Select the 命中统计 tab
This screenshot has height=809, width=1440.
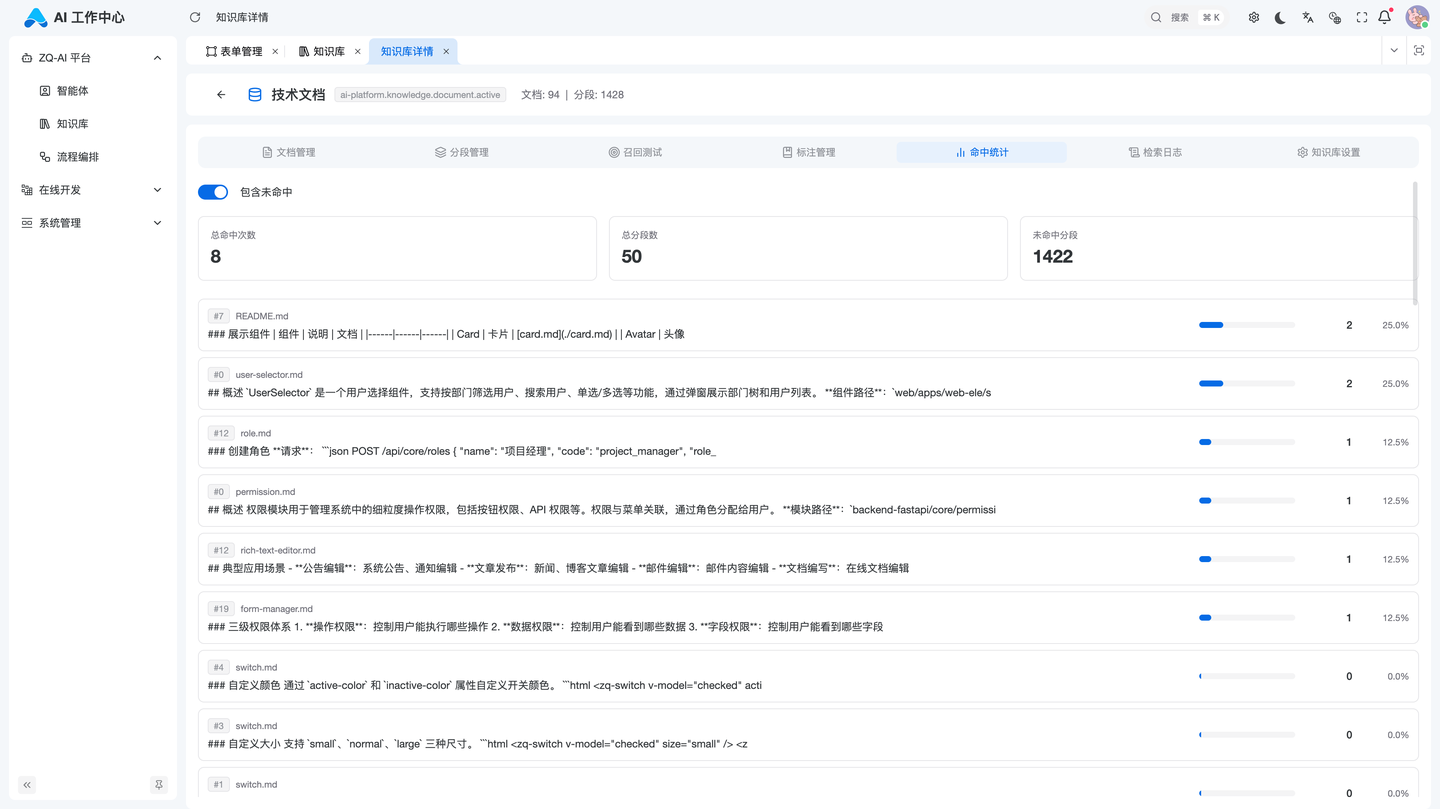coord(982,152)
